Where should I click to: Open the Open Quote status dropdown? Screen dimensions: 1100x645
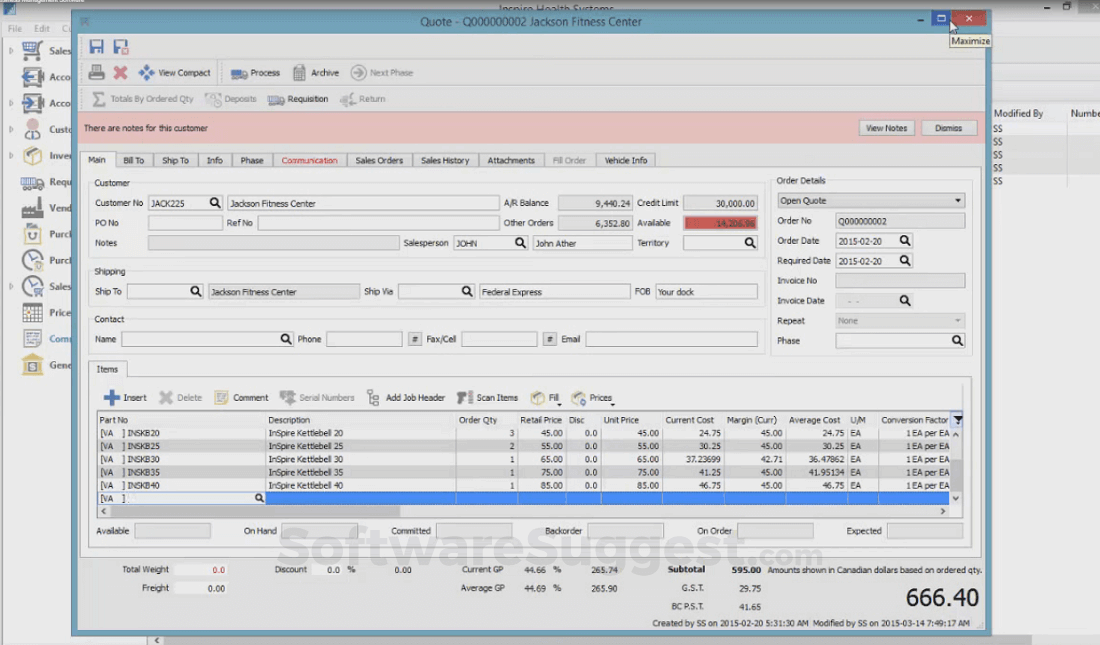tap(871, 201)
